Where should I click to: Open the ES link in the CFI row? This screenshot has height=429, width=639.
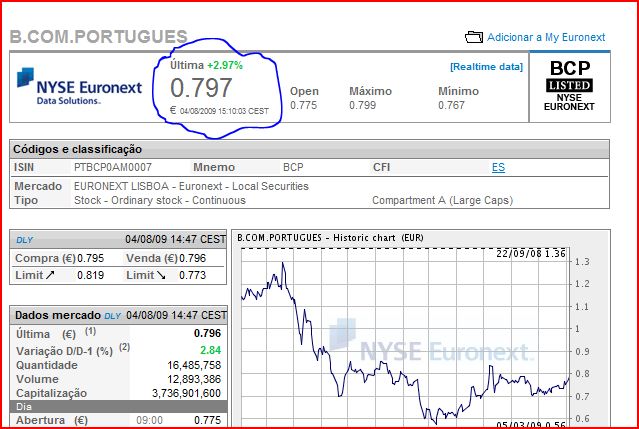(x=498, y=167)
